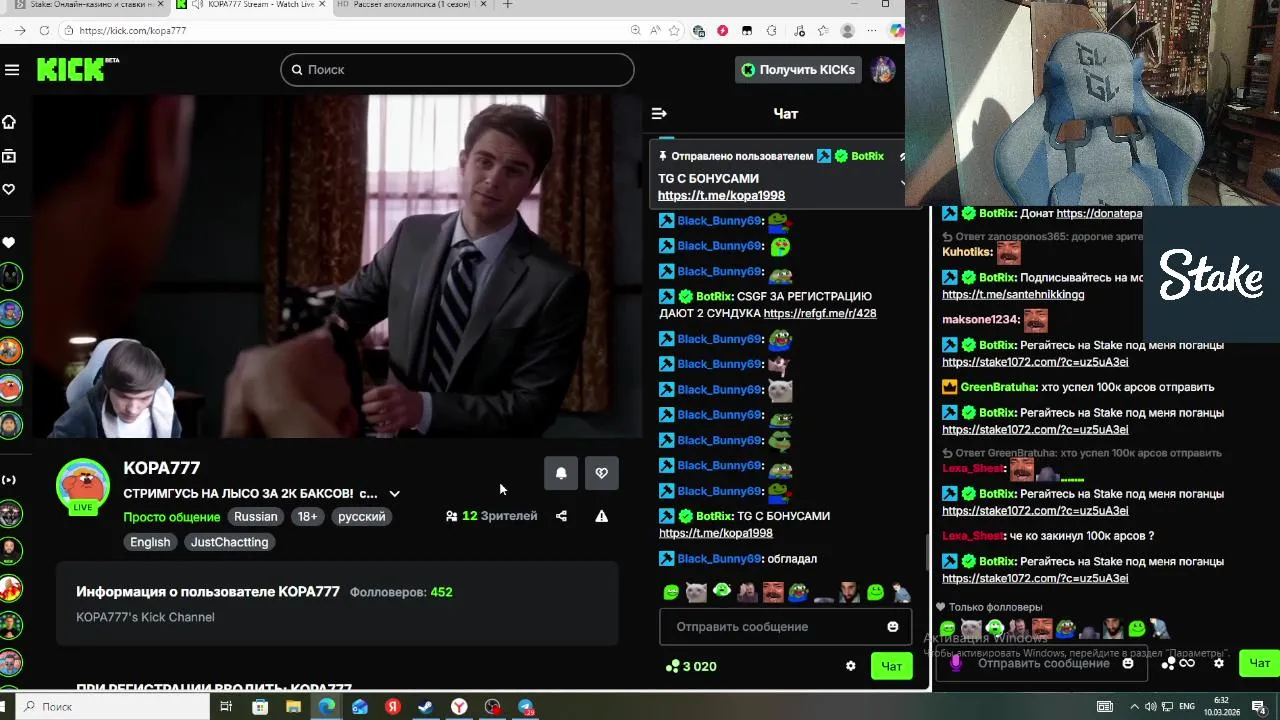The width and height of the screenshot is (1280, 720).
Task: Click the overlay chat Отправить сообщение field
Action: (x=1043, y=663)
